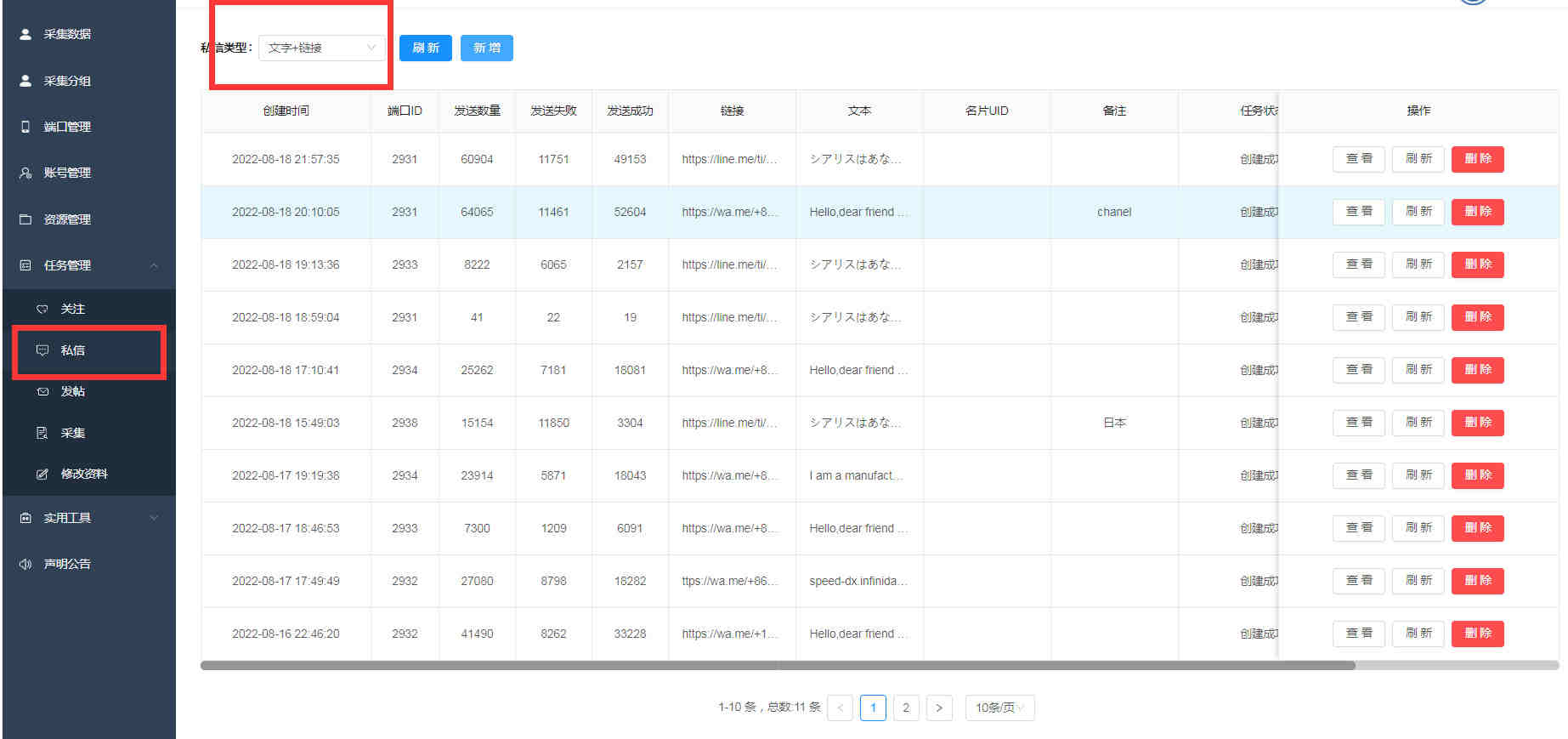
Task: Click the 实用工具 toolbox icon
Action: pyautogui.click(x=25, y=518)
